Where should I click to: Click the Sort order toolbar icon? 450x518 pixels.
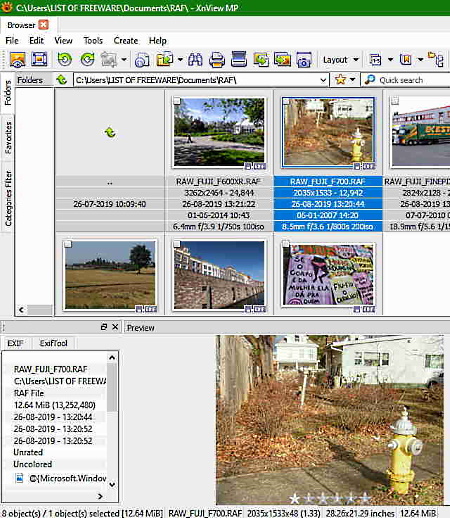[375, 60]
